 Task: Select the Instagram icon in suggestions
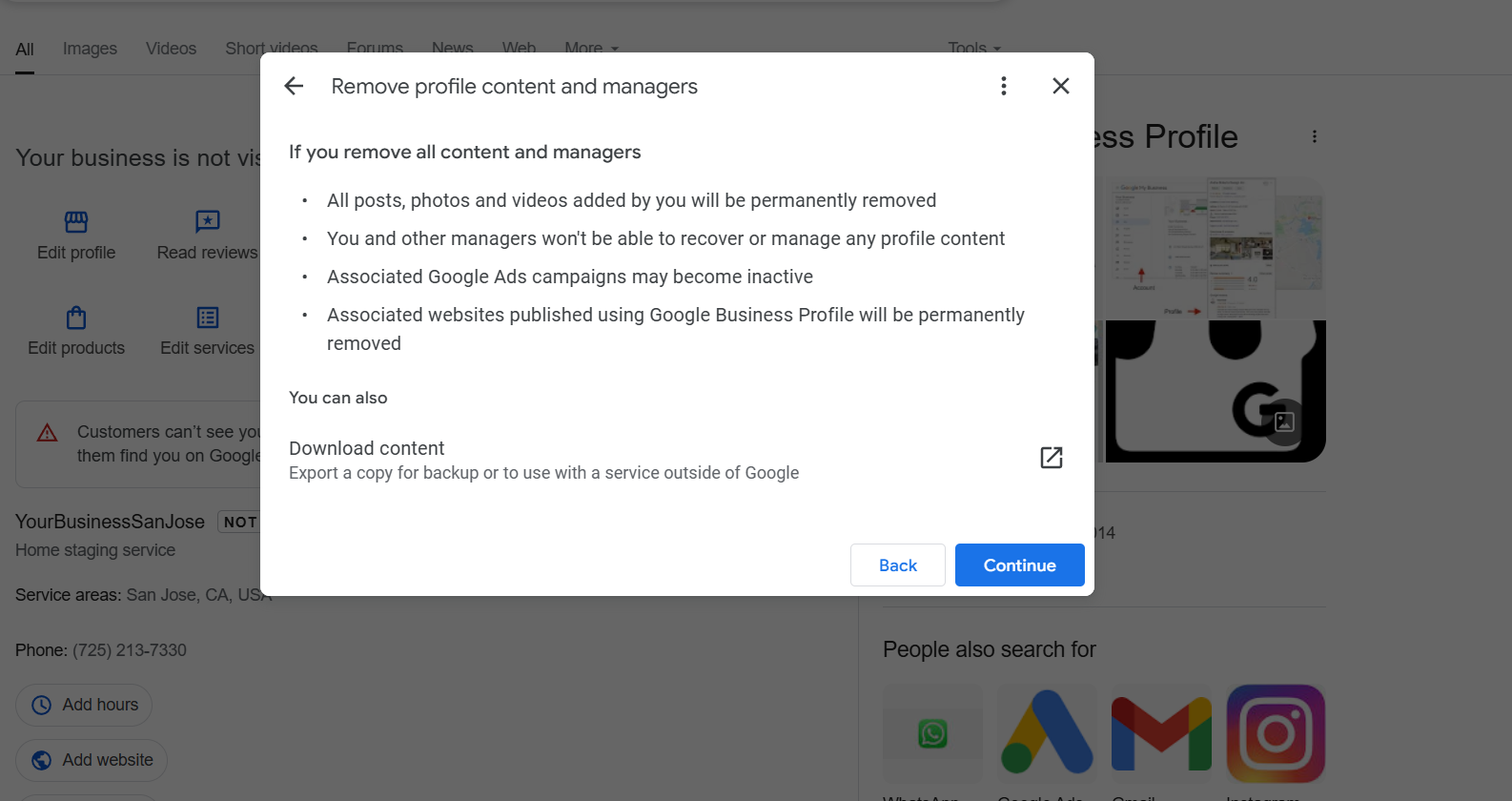click(x=1276, y=732)
